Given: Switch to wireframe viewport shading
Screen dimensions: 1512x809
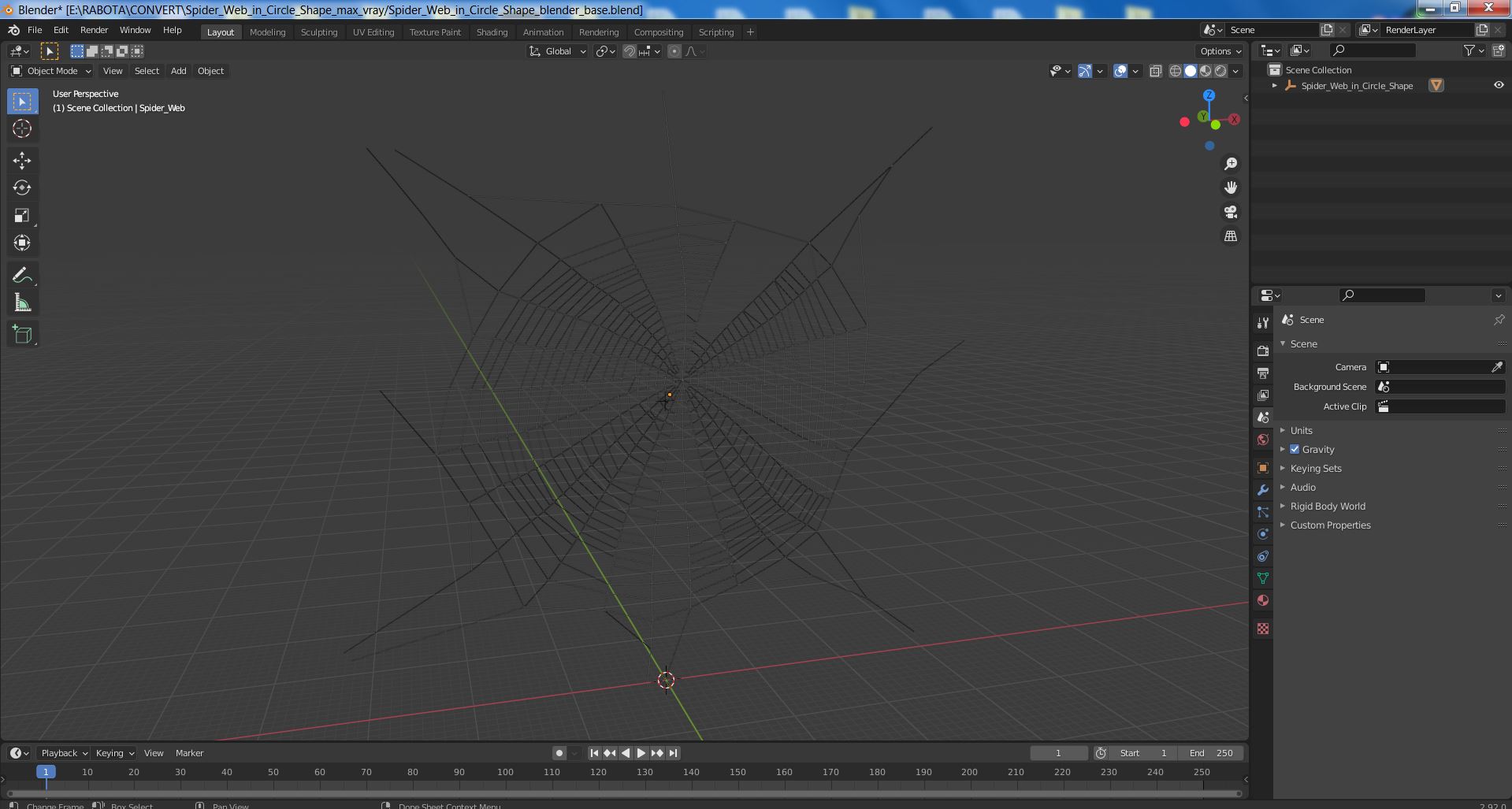Looking at the screenshot, I should (1175, 71).
